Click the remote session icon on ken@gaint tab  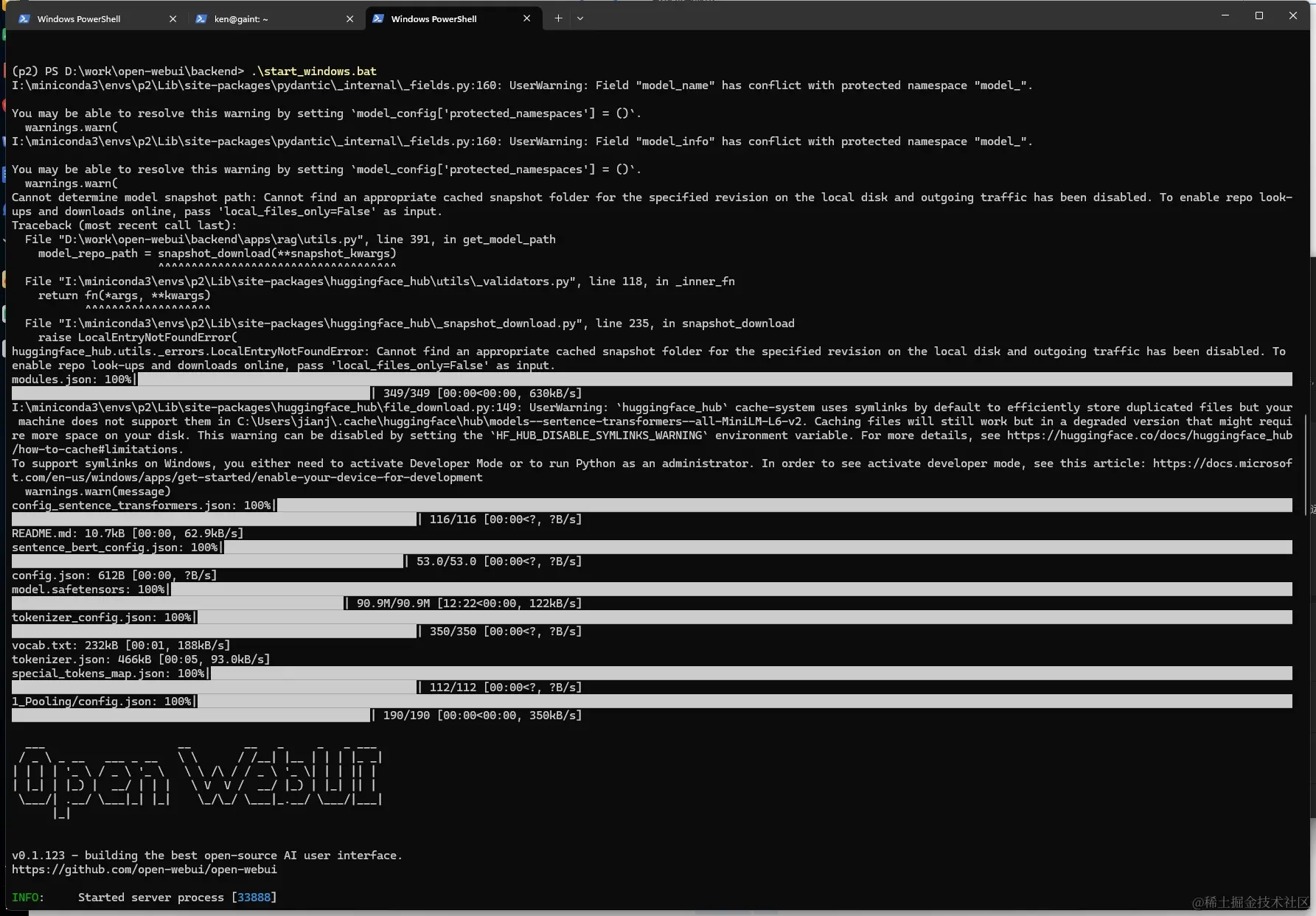pyautogui.click(x=201, y=18)
